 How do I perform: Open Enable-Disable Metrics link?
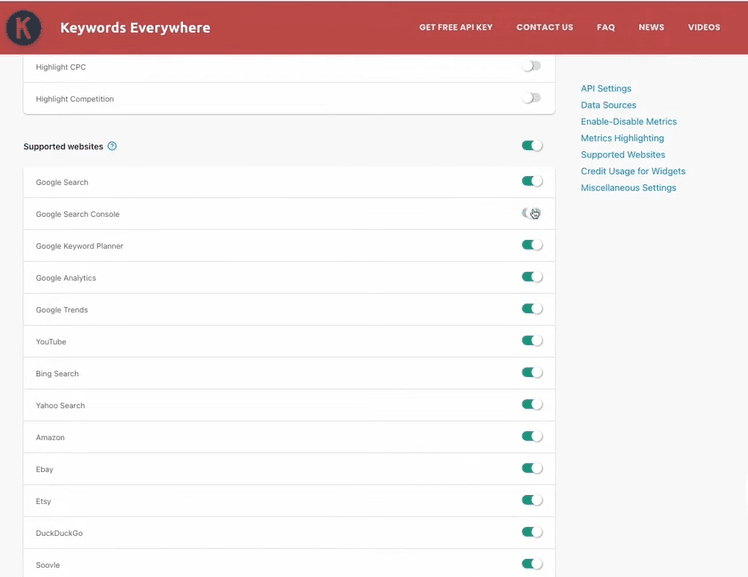(x=629, y=122)
